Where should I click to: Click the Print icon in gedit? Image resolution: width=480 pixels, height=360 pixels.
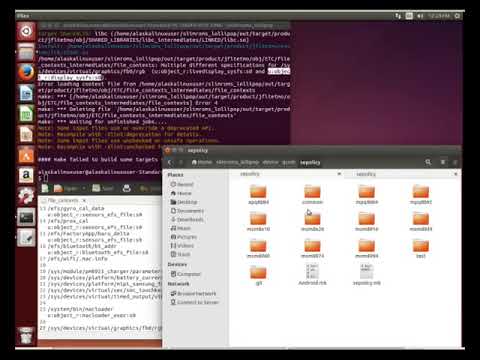[127, 188]
